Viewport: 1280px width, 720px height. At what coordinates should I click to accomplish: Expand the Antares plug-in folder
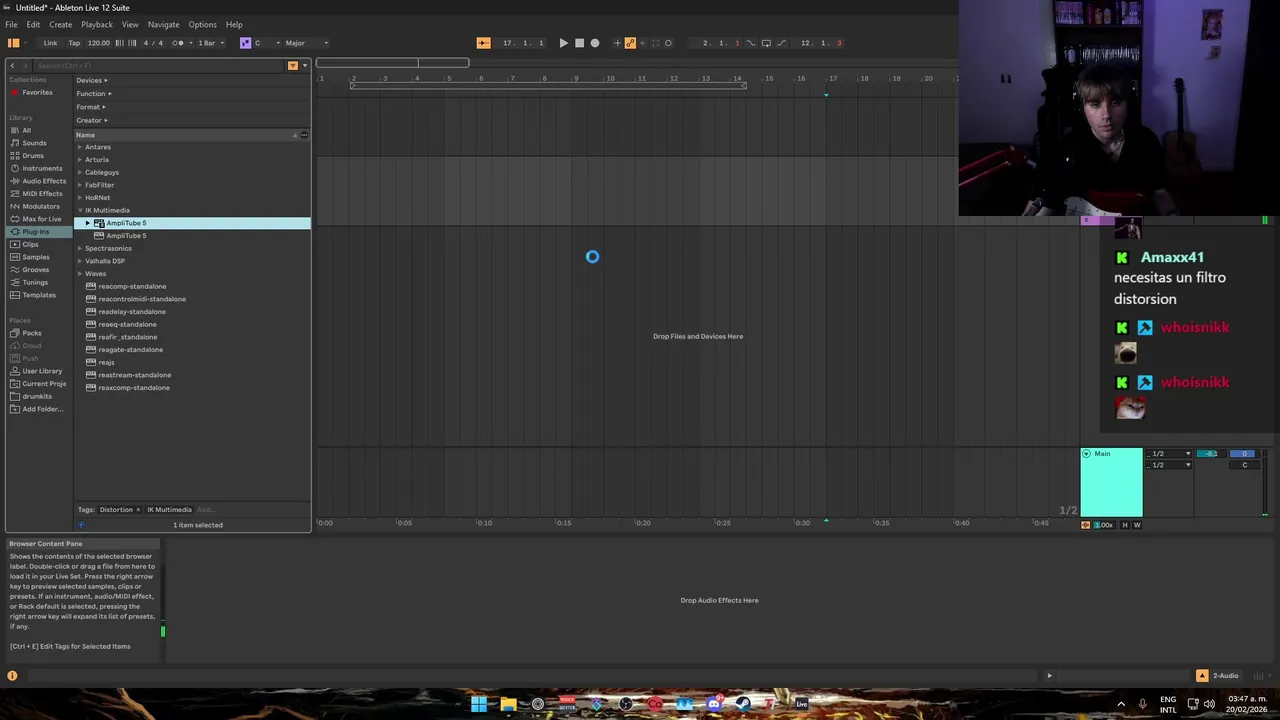click(x=80, y=147)
